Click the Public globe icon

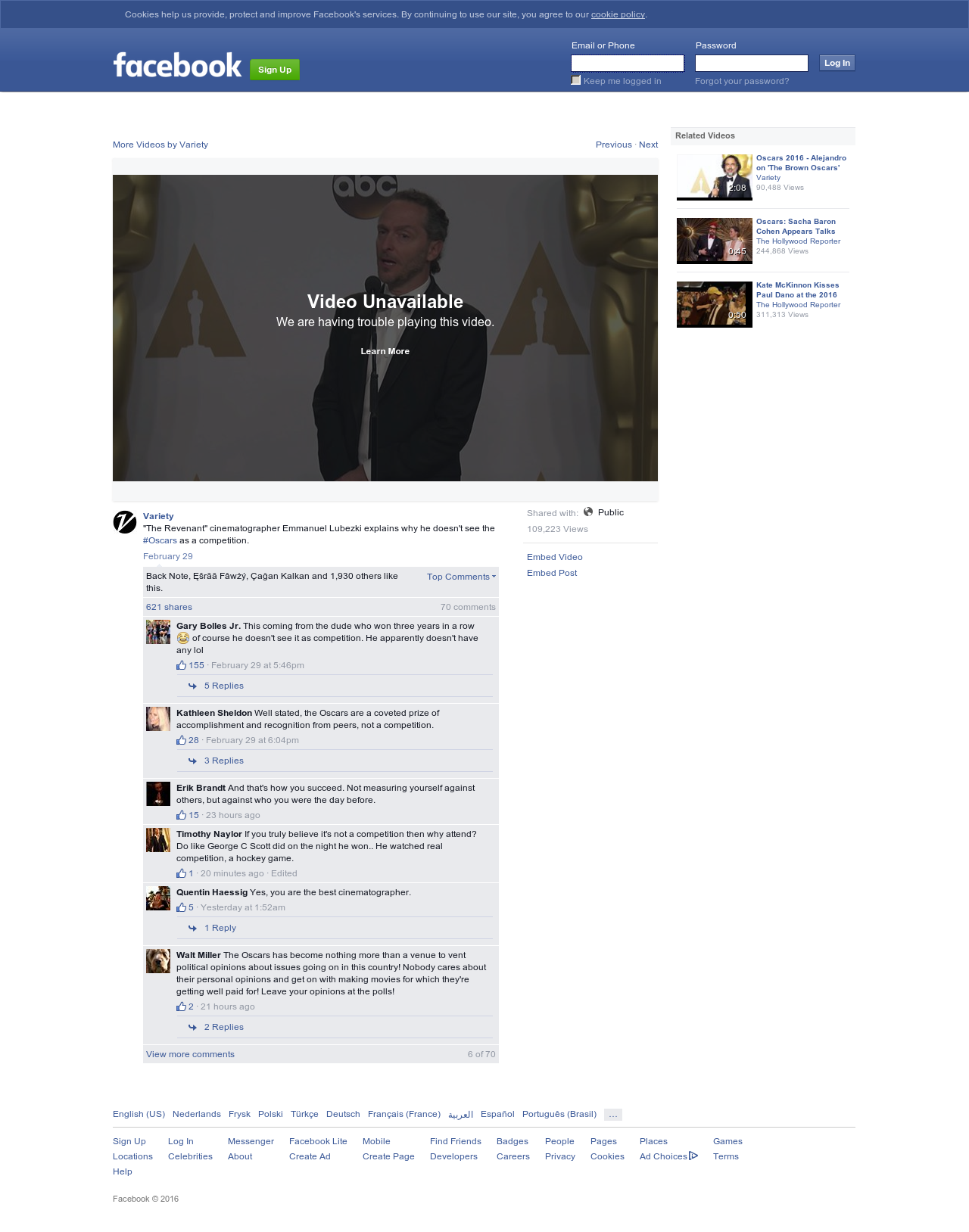[x=588, y=512]
